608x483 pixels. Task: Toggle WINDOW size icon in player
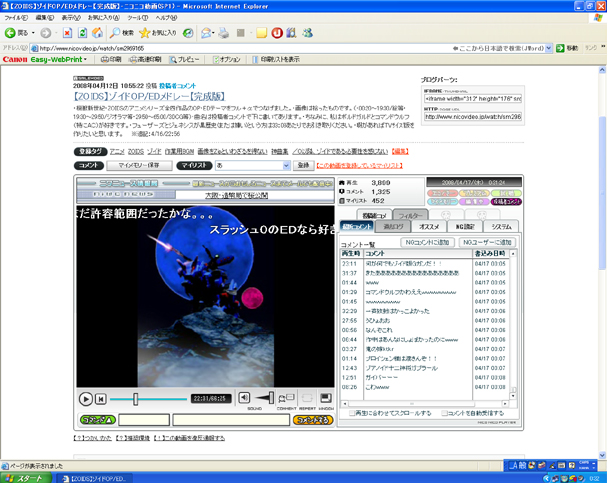tap(326, 398)
